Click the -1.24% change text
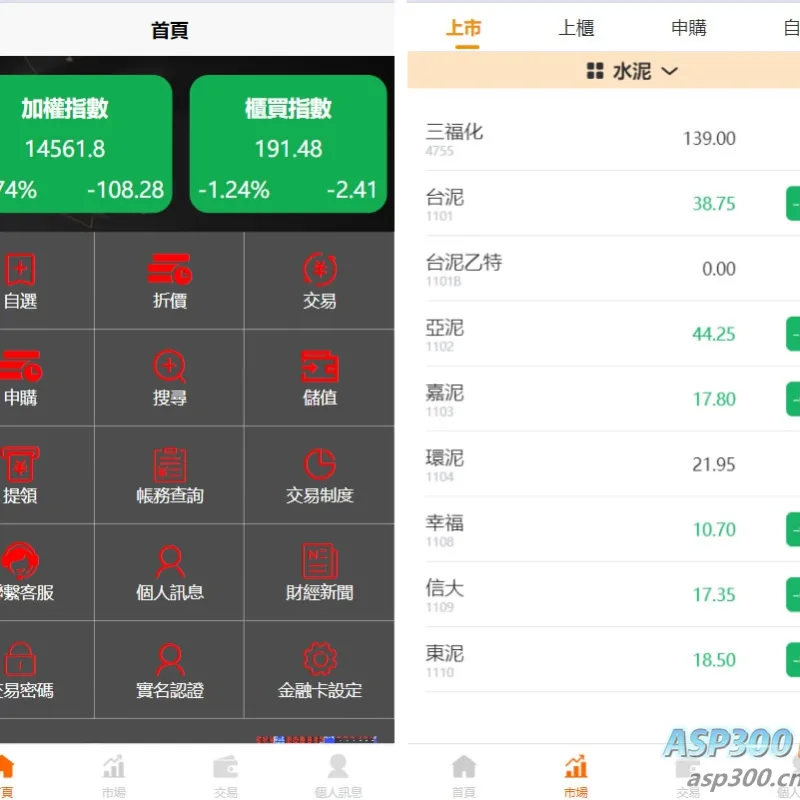Image resolution: width=800 pixels, height=800 pixels. (234, 190)
